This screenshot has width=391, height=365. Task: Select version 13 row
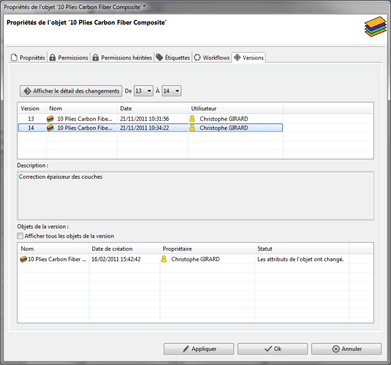[x=150, y=119]
